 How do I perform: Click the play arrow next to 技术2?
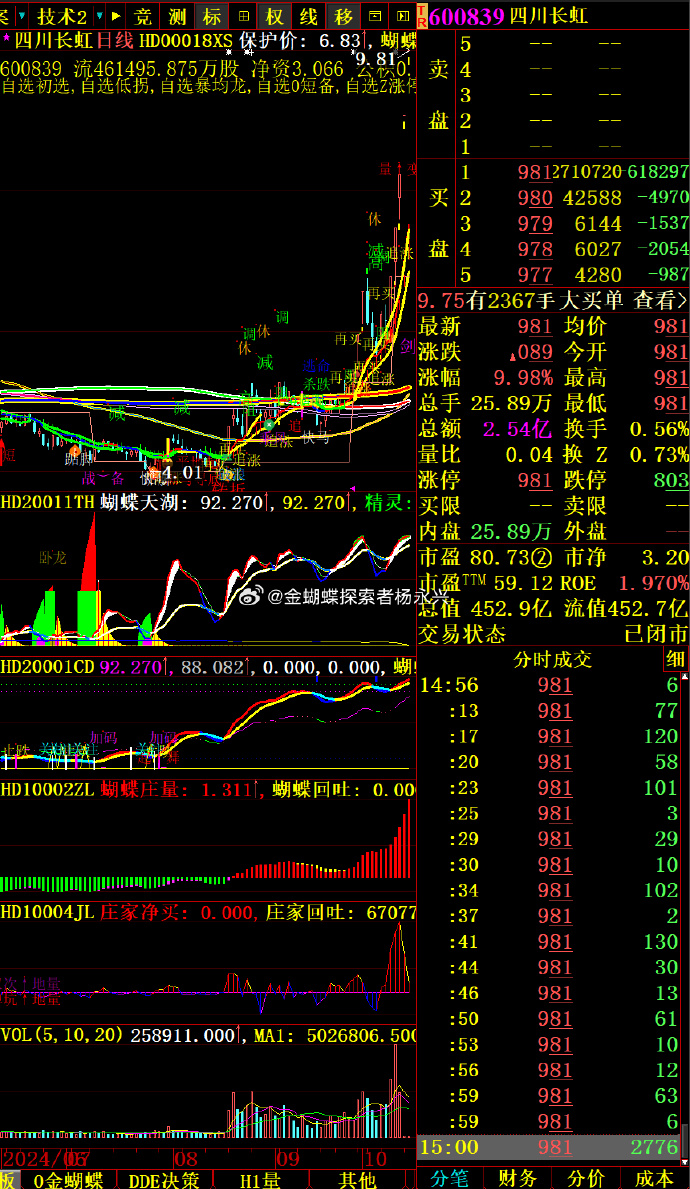pyautogui.click(x=116, y=14)
